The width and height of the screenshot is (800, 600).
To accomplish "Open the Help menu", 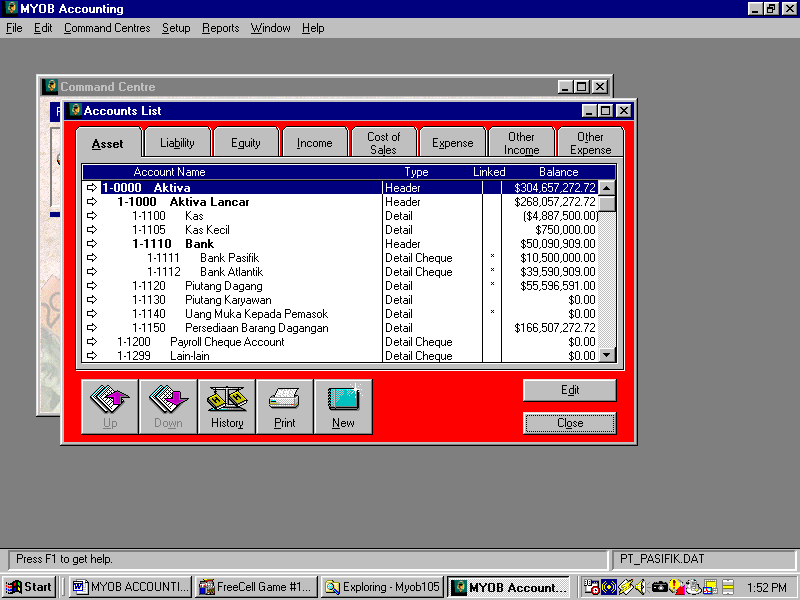I will tap(313, 28).
